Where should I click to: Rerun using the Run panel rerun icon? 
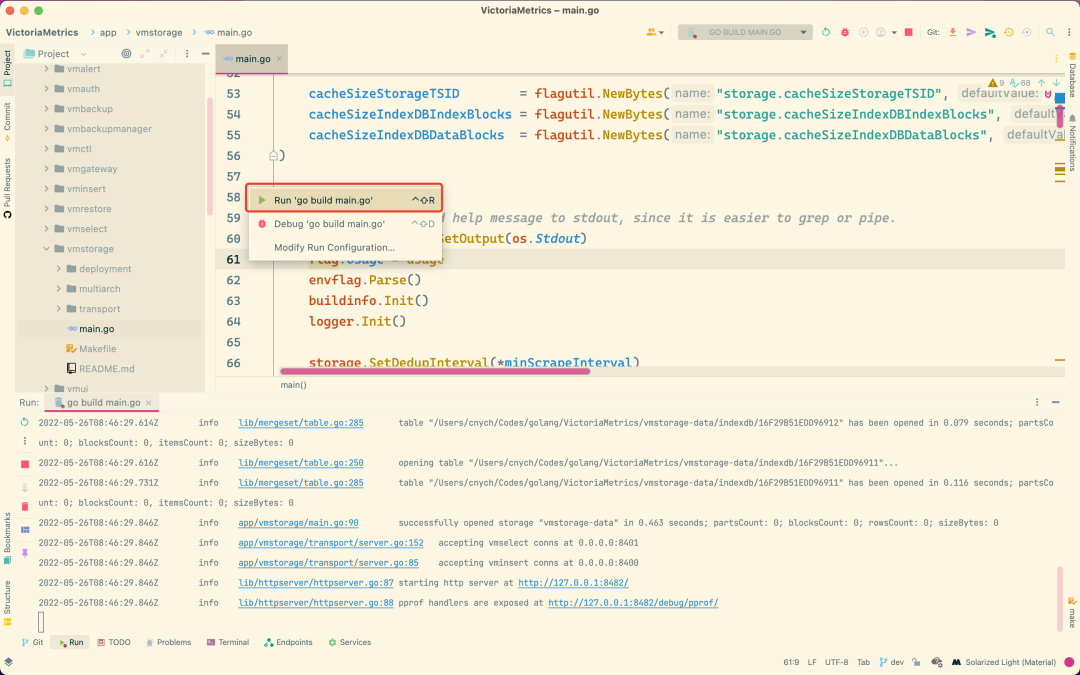[25, 423]
